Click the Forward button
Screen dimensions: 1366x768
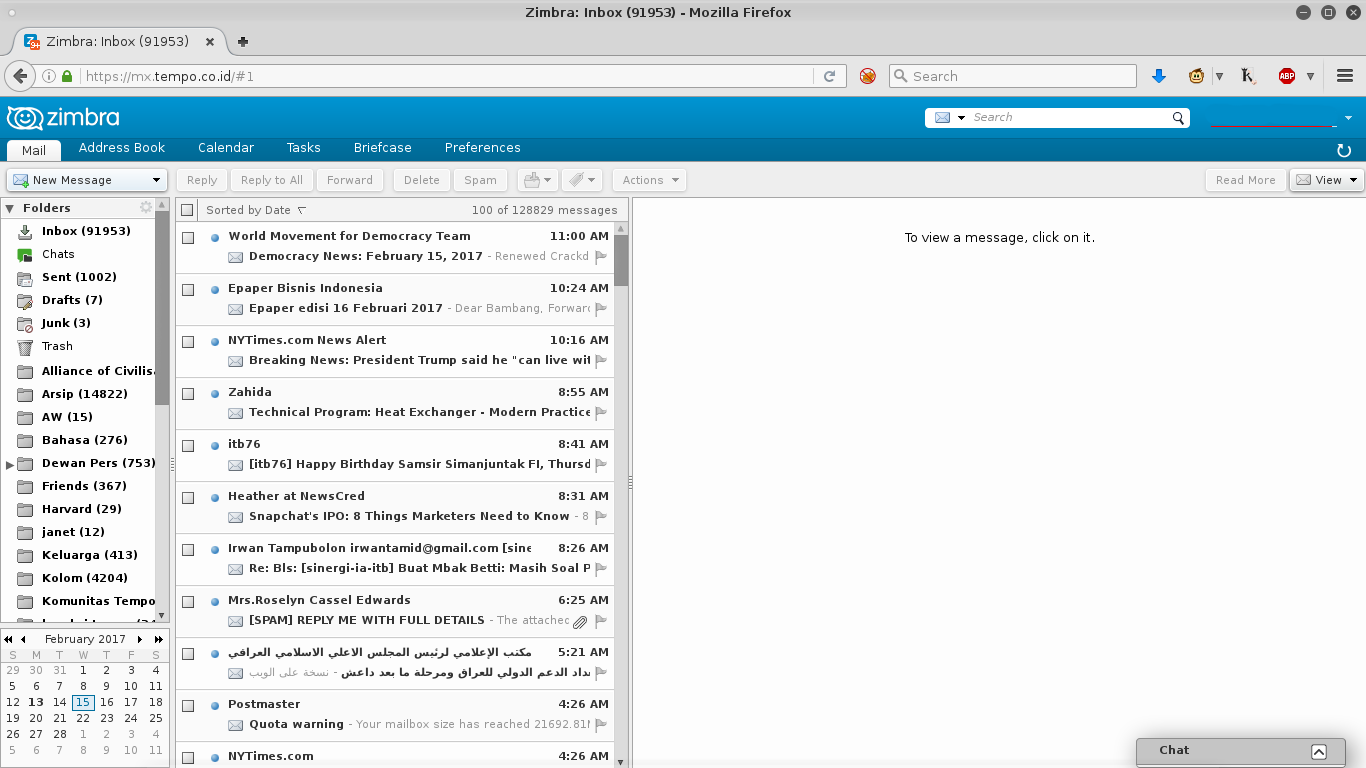[350, 180]
